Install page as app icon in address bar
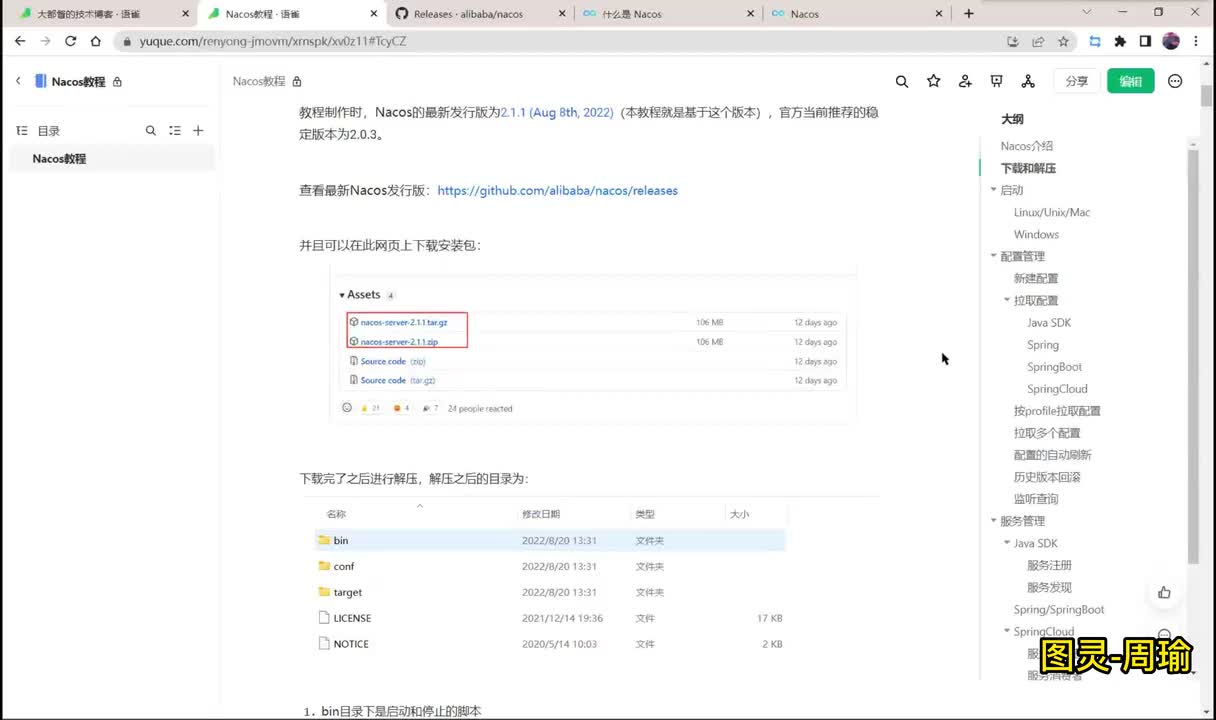This screenshot has width=1216, height=720. [1013, 41]
